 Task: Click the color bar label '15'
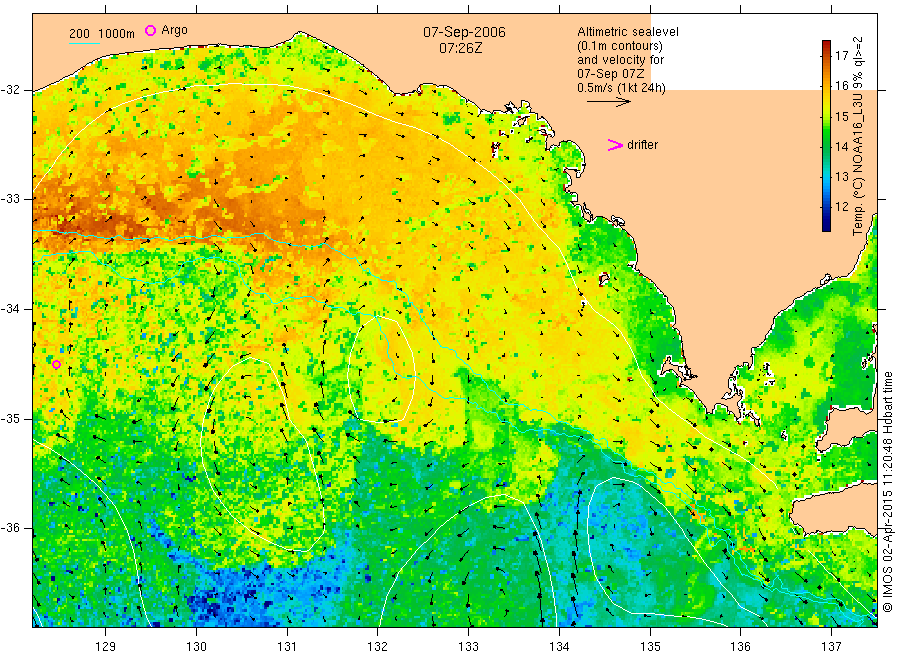pyautogui.click(x=841, y=117)
